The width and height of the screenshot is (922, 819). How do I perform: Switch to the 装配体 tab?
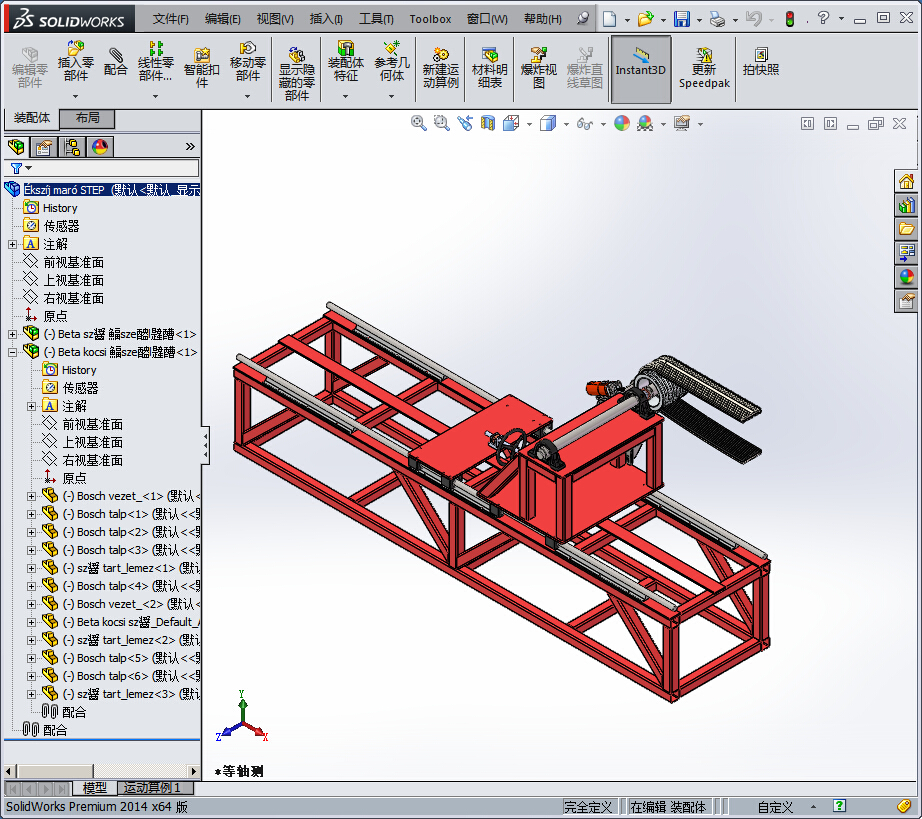32,118
